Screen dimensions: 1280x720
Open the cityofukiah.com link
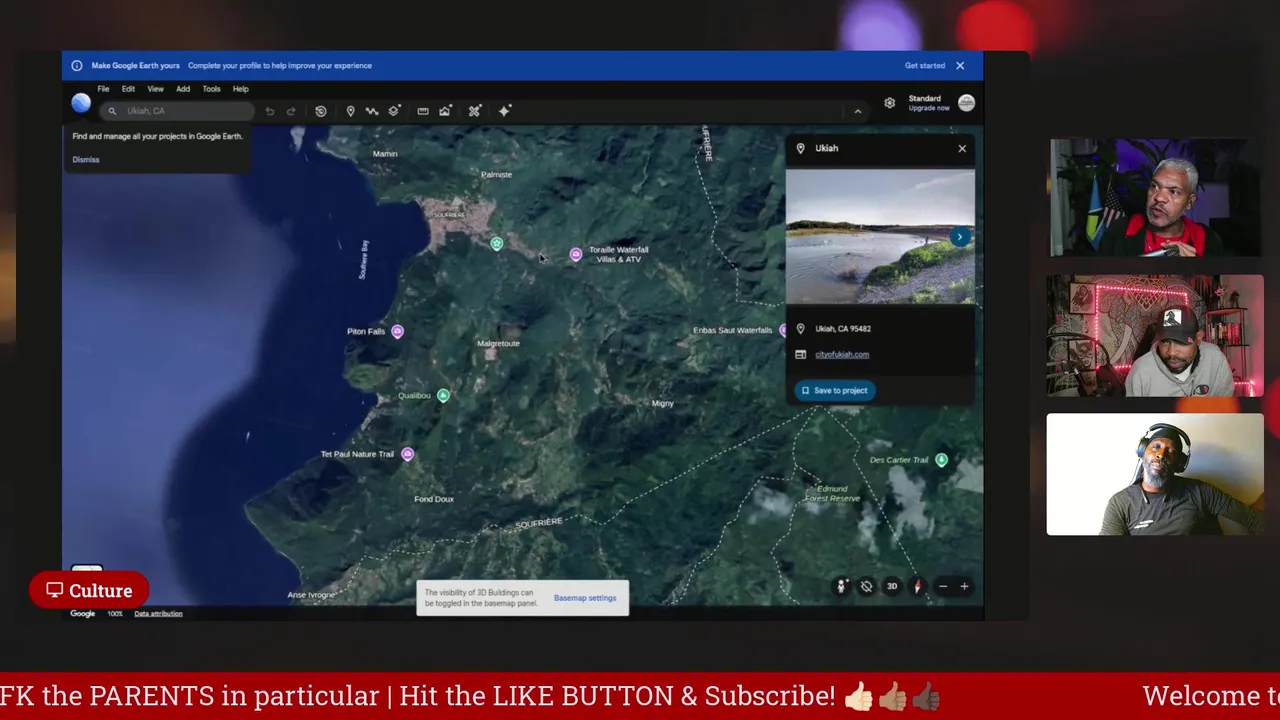pyautogui.click(x=842, y=355)
